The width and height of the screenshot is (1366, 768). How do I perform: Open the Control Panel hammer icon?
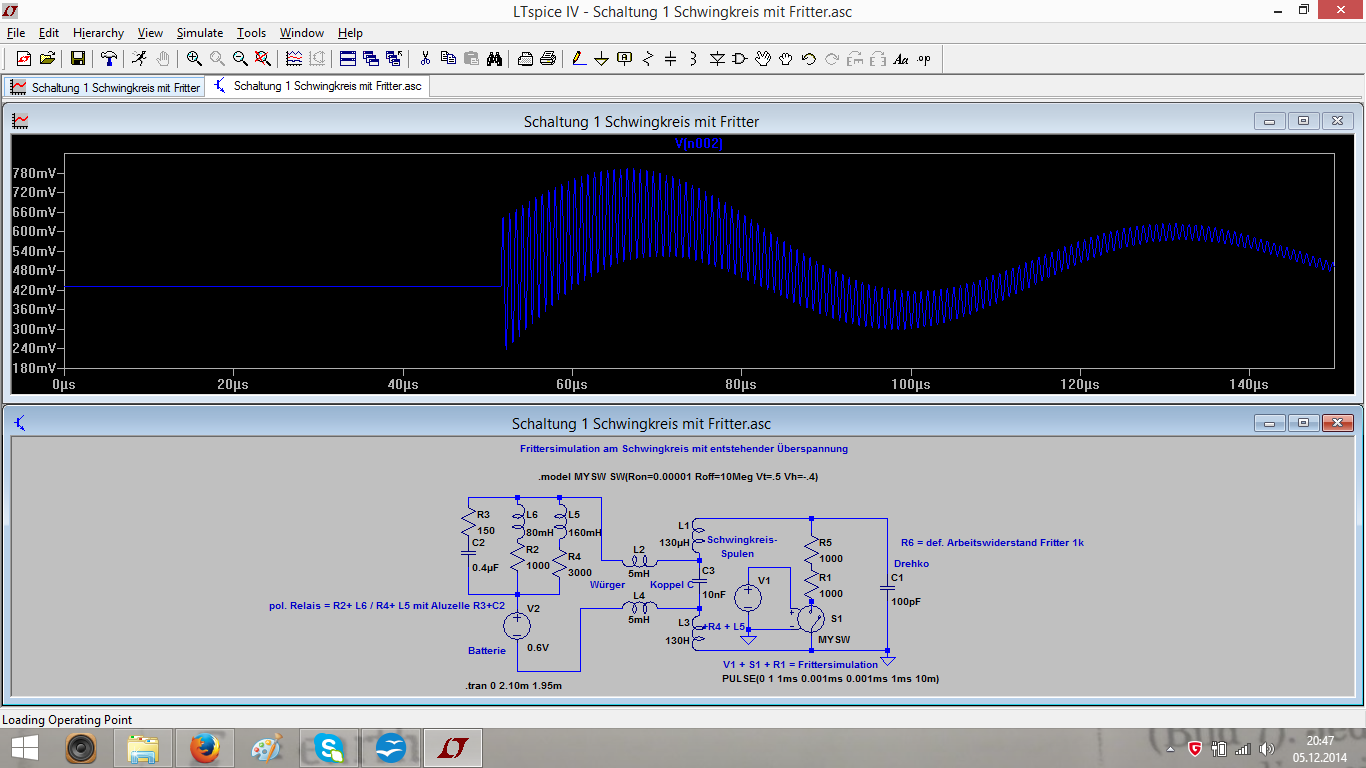coord(109,59)
